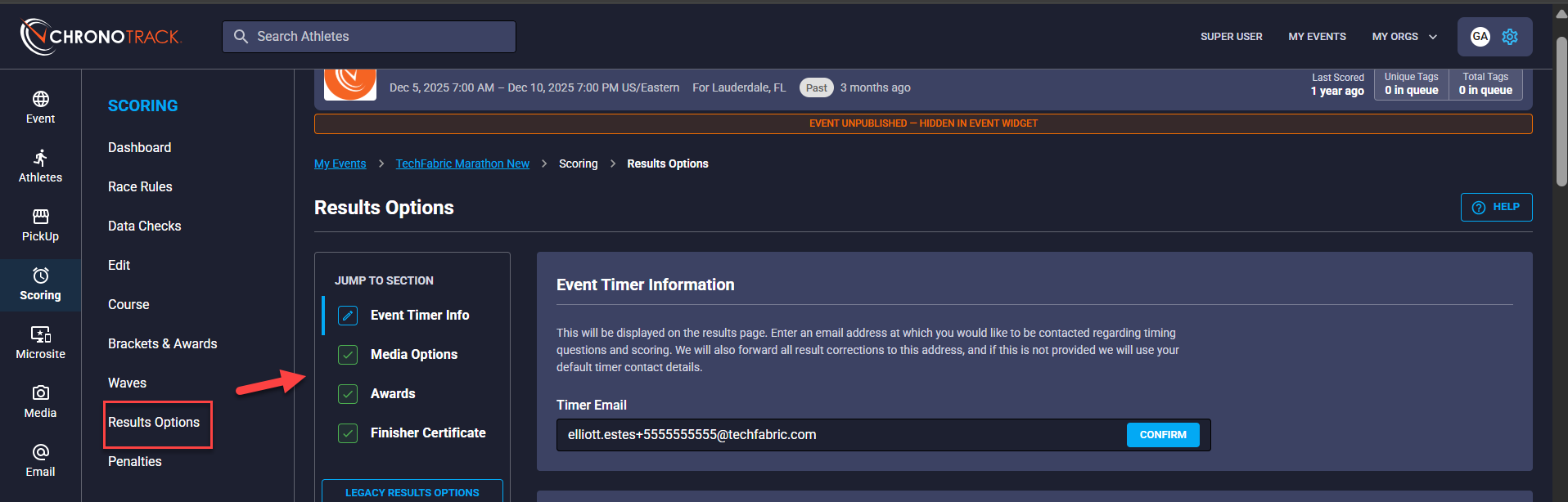The width and height of the screenshot is (1568, 502).
Task: Open the Athletes runner icon
Action: pos(40,158)
